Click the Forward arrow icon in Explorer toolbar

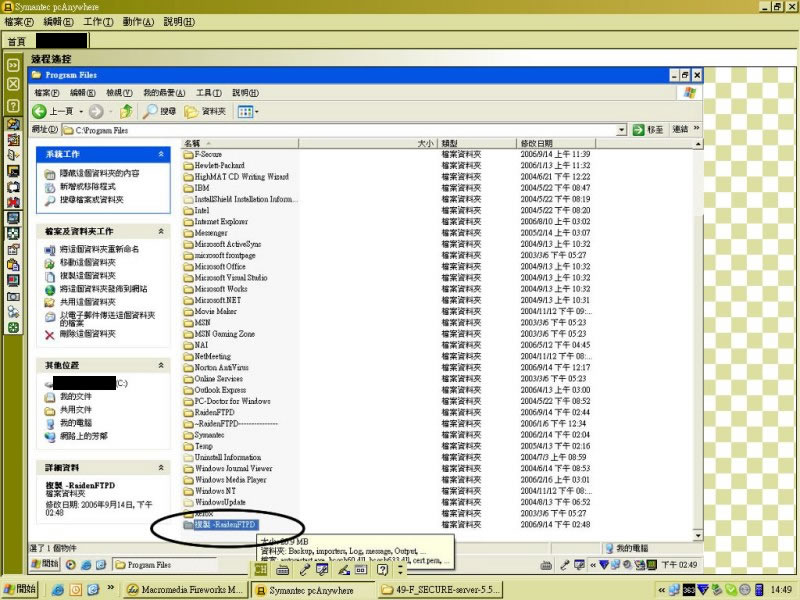pos(96,111)
